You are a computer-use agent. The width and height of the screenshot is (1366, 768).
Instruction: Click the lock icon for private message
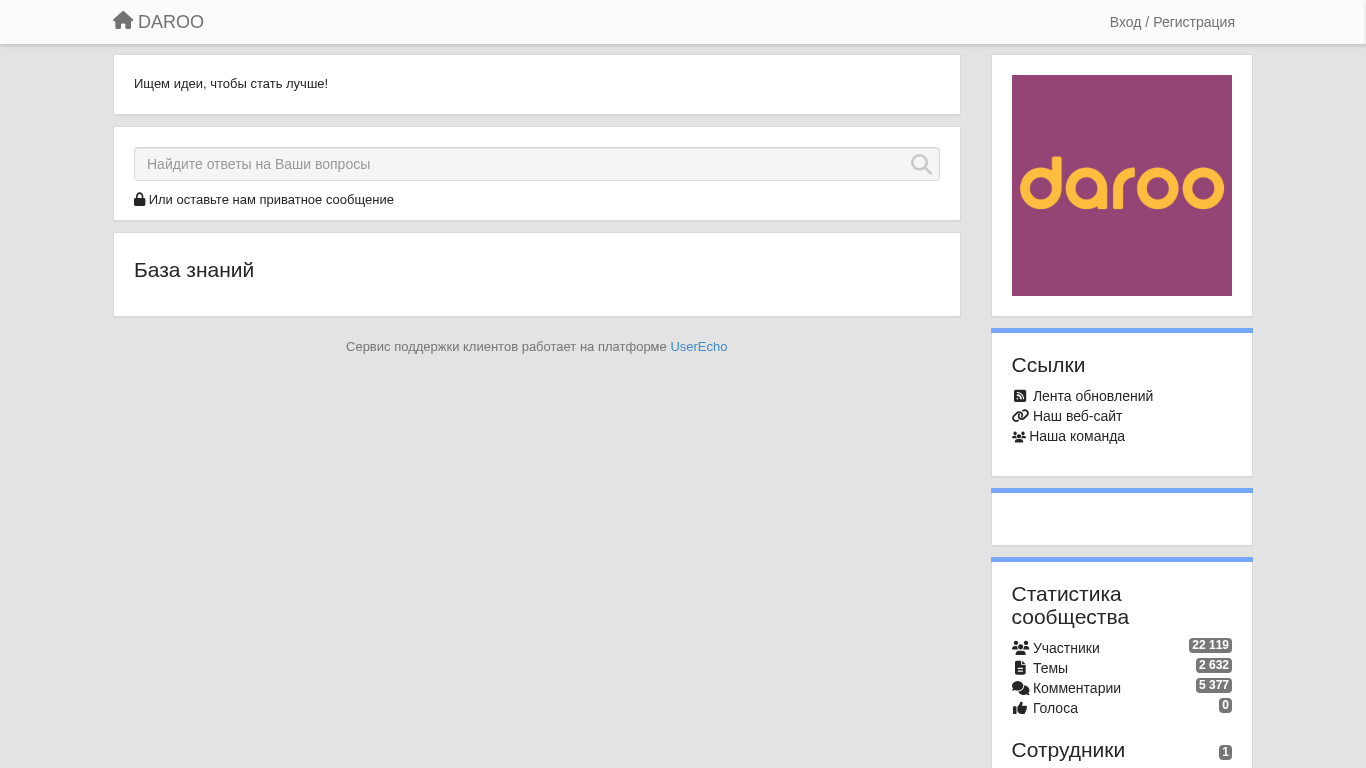140,199
